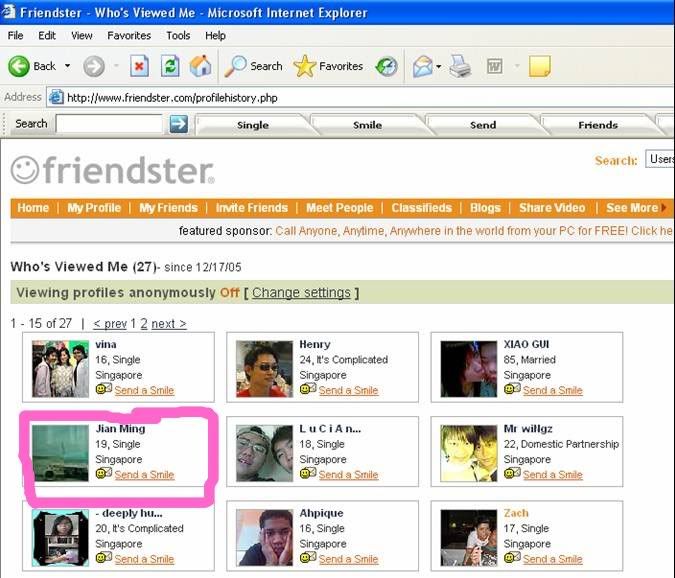Viewport: 675px width, 578px height.
Task: Go to page 2 of viewers
Action: tap(144, 323)
